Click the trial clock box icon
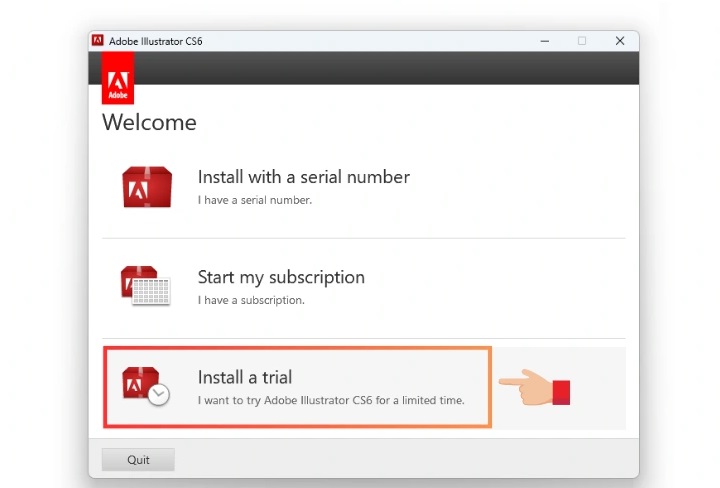The image size is (720, 488). (146, 386)
